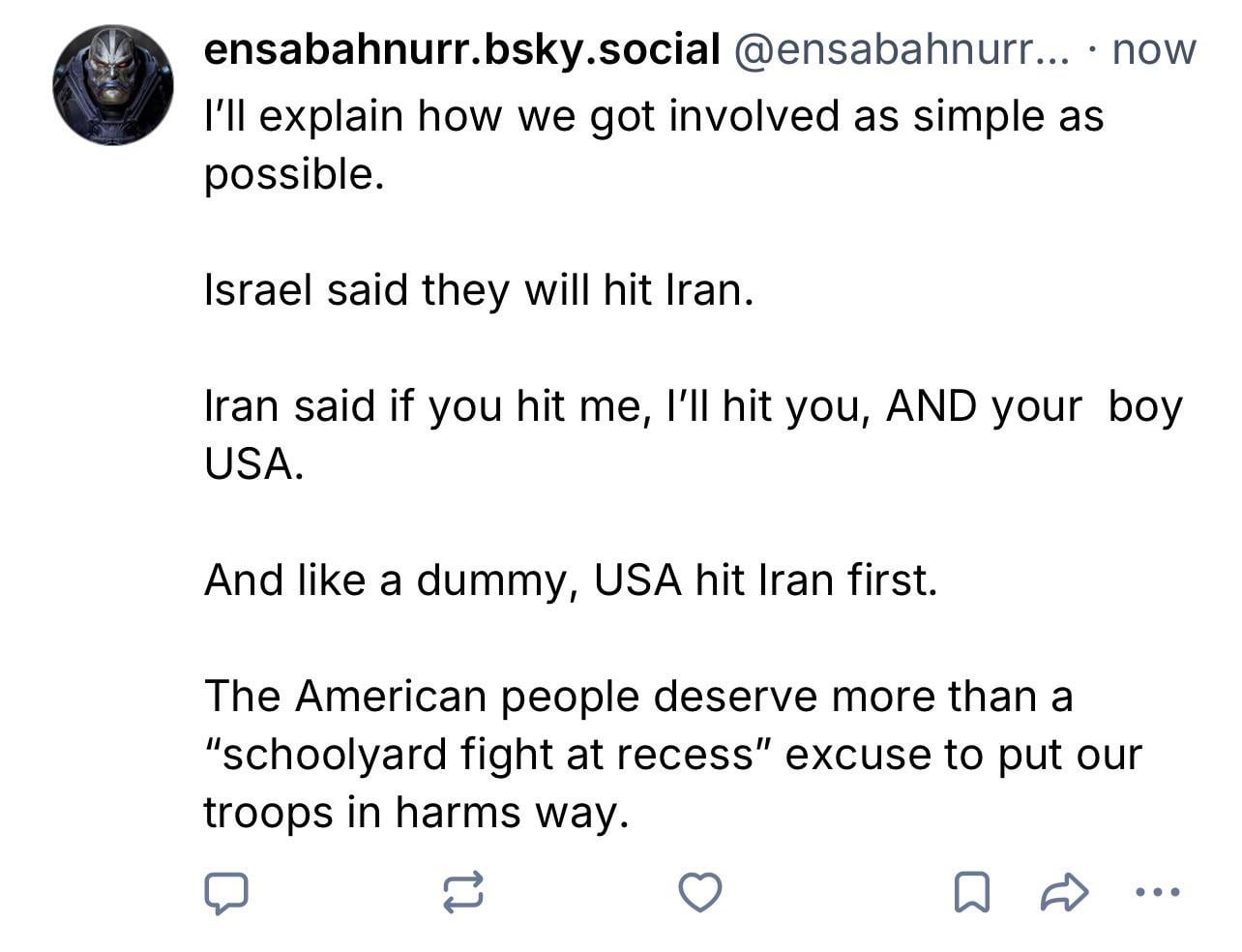Click the share arrow icon

pos(1064,892)
